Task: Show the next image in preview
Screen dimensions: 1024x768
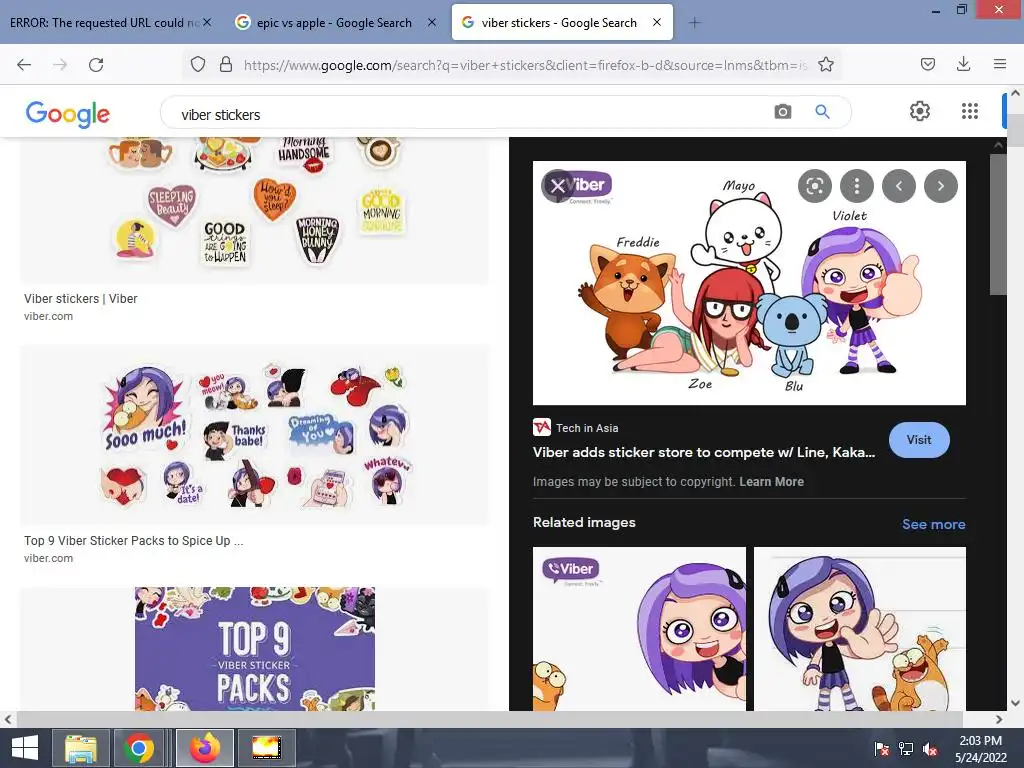Action: 940,186
